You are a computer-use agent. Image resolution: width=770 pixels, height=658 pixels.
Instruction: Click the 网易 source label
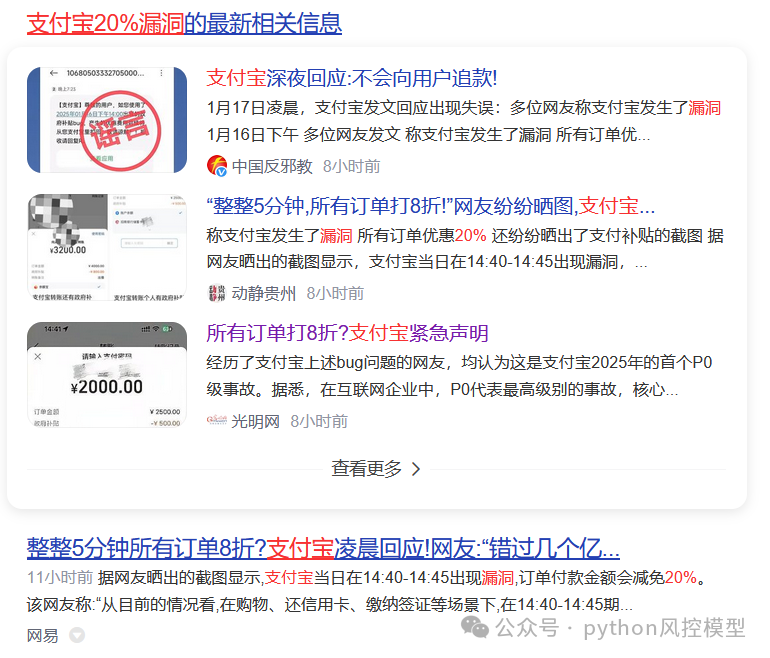[42, 635]
